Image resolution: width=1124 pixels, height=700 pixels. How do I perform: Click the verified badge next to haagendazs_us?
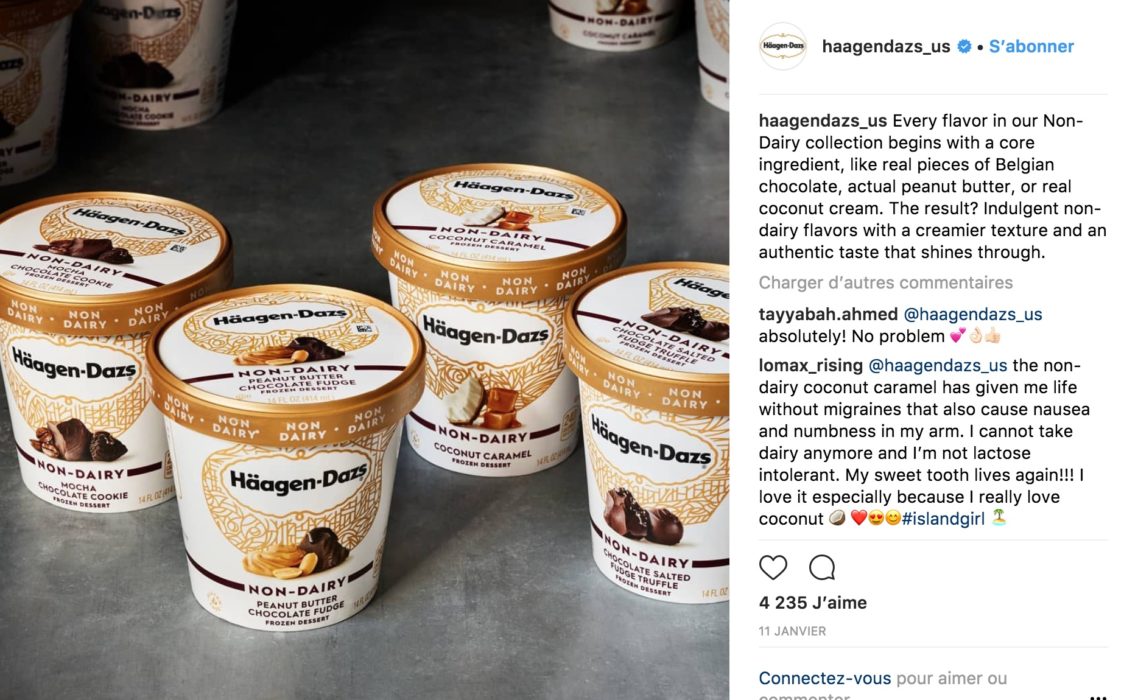pyautogui.click(x=964, y=47)
